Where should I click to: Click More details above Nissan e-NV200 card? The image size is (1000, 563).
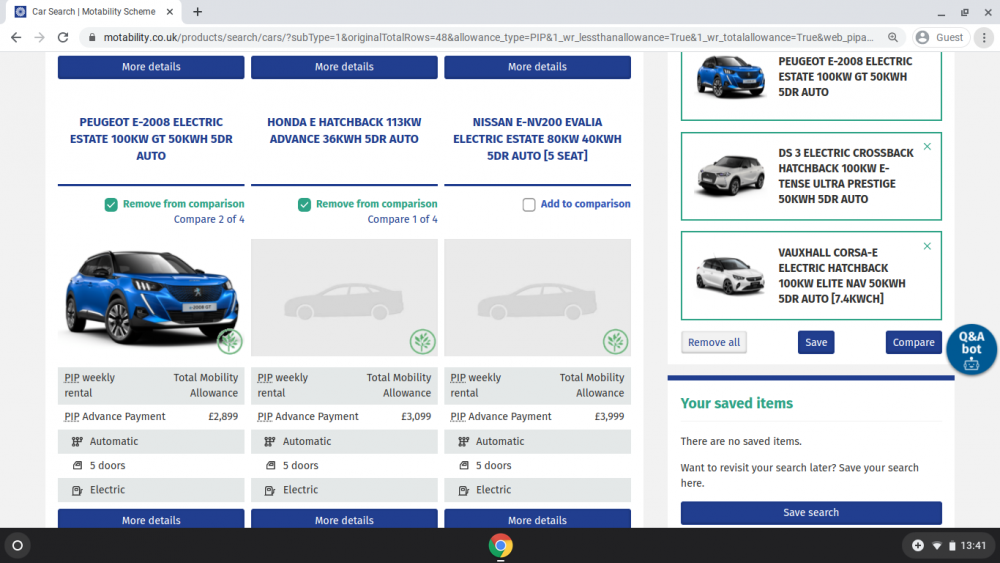click(537, 67)
